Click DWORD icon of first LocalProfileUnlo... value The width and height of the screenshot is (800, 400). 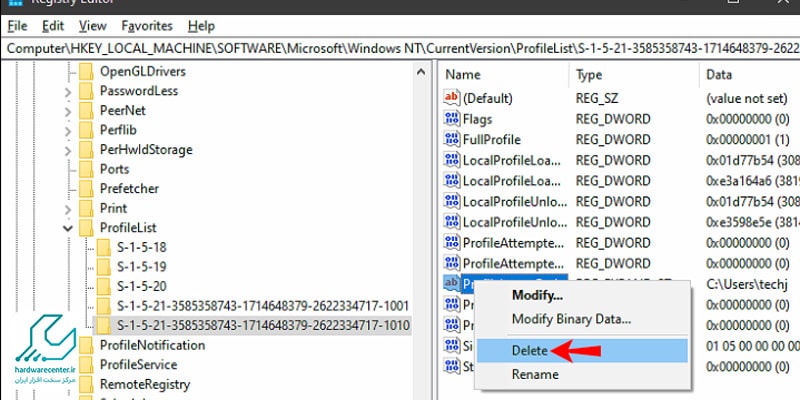tap(452, 201)
